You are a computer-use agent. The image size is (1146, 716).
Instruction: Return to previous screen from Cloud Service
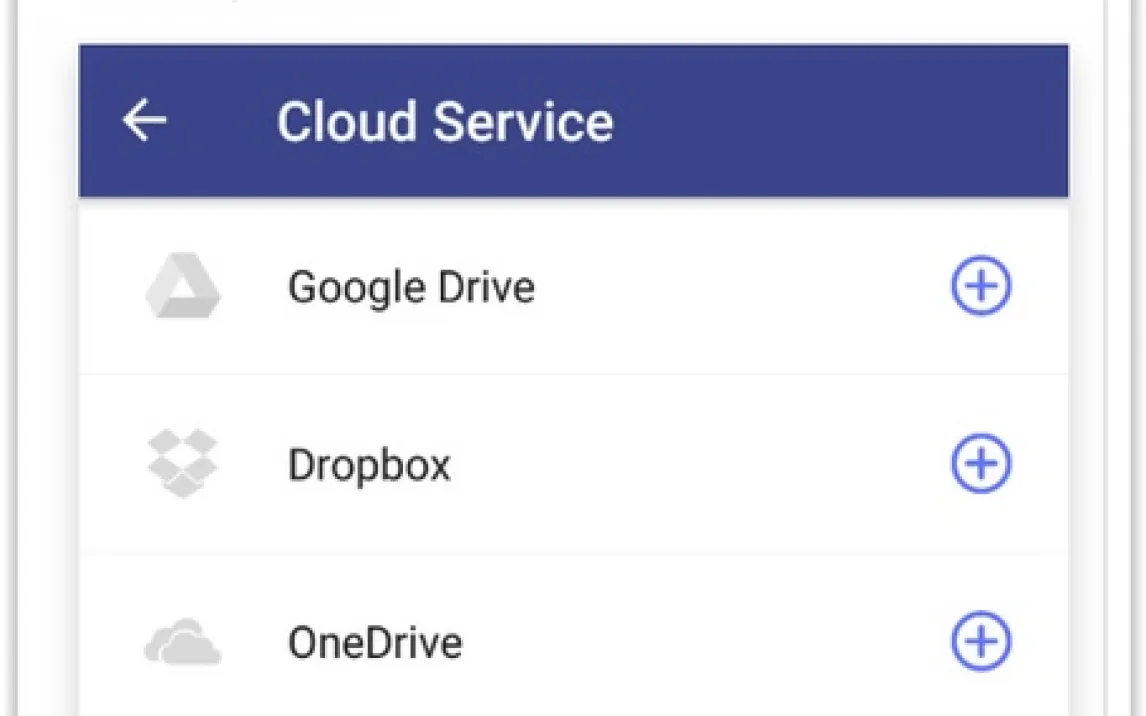pyautogui.click(x=144, y=121)
